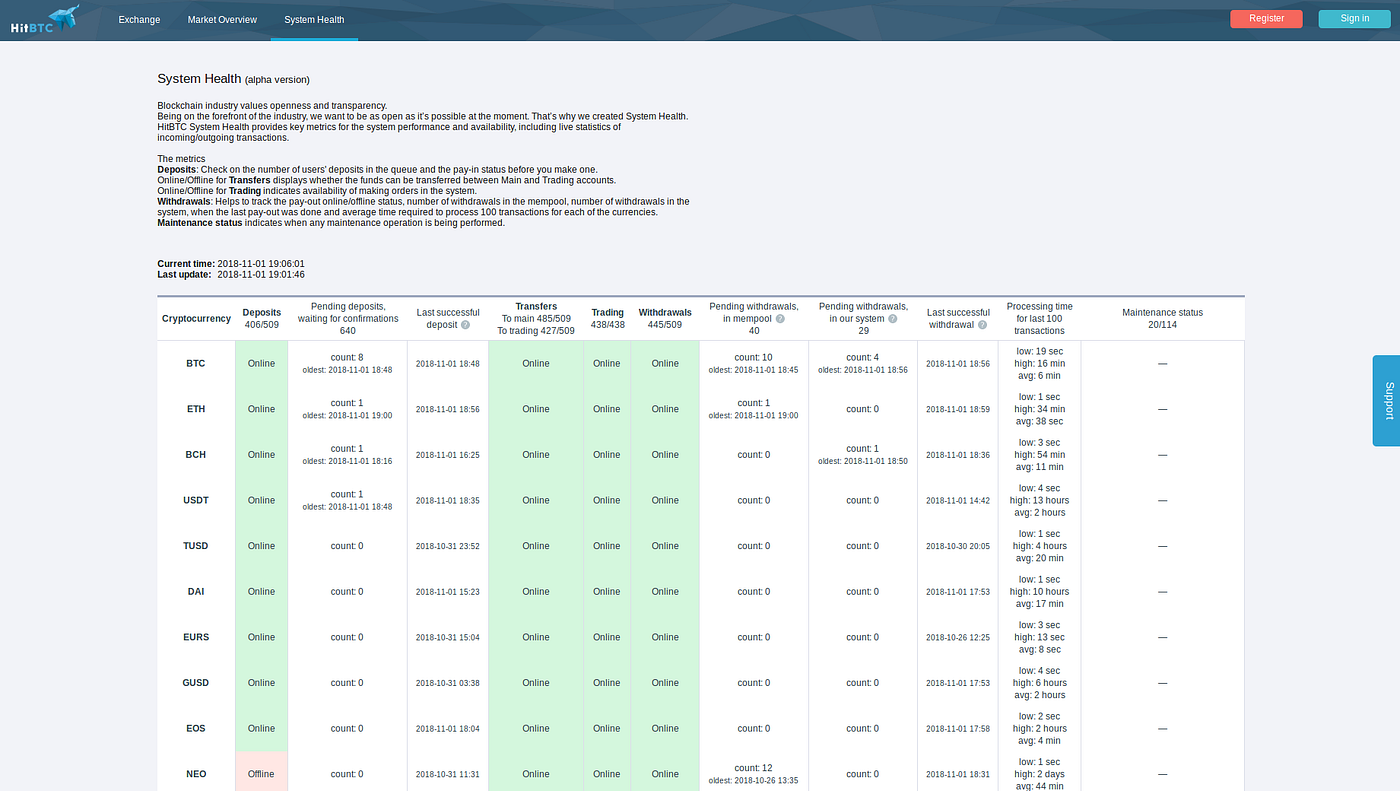Screen dimensions: 1400x791
Task: Click the Register button
Action: pos(1266,18)
